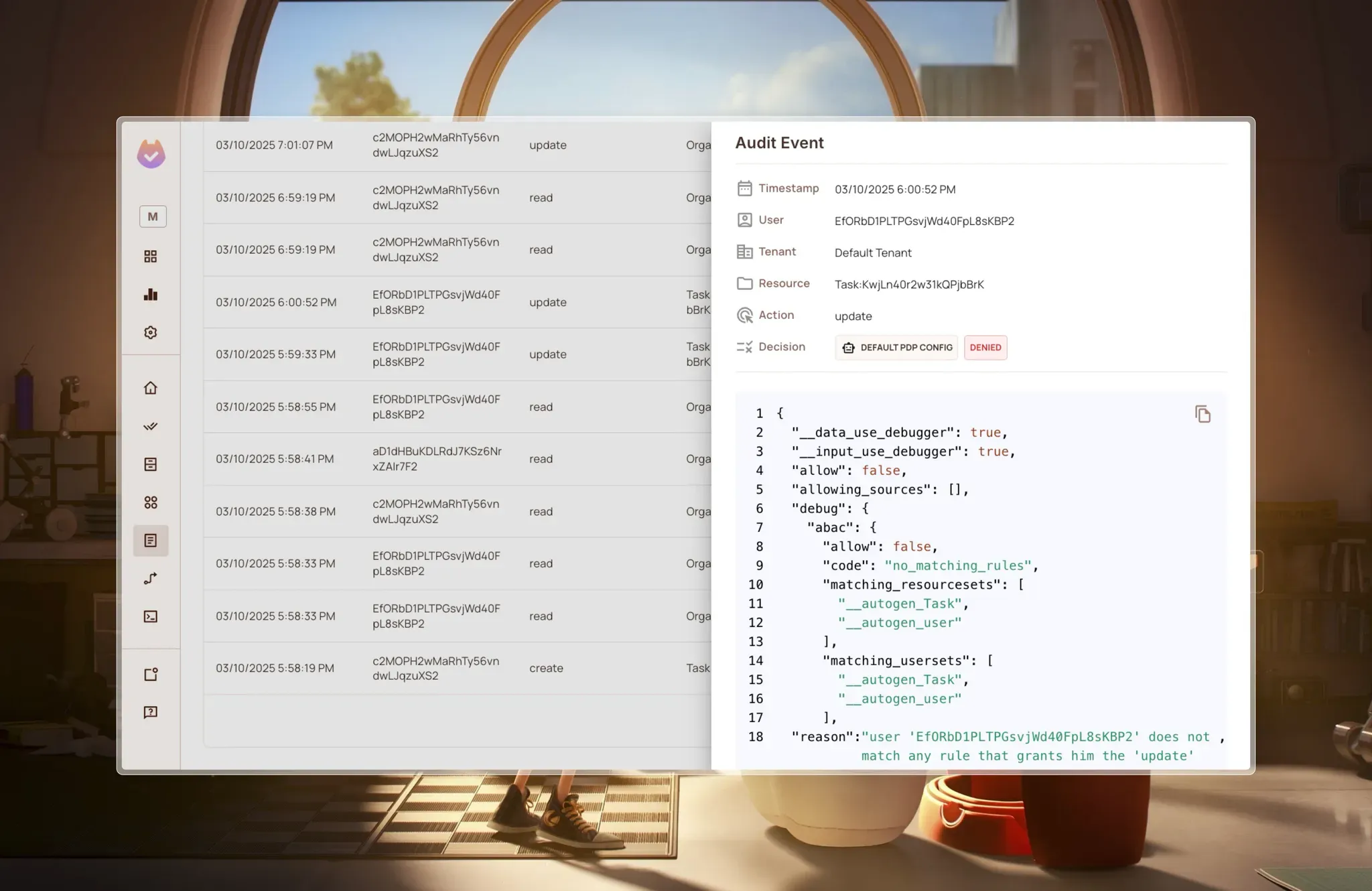
Task: Open the four-circles elements icon
Action: point(151,502)
